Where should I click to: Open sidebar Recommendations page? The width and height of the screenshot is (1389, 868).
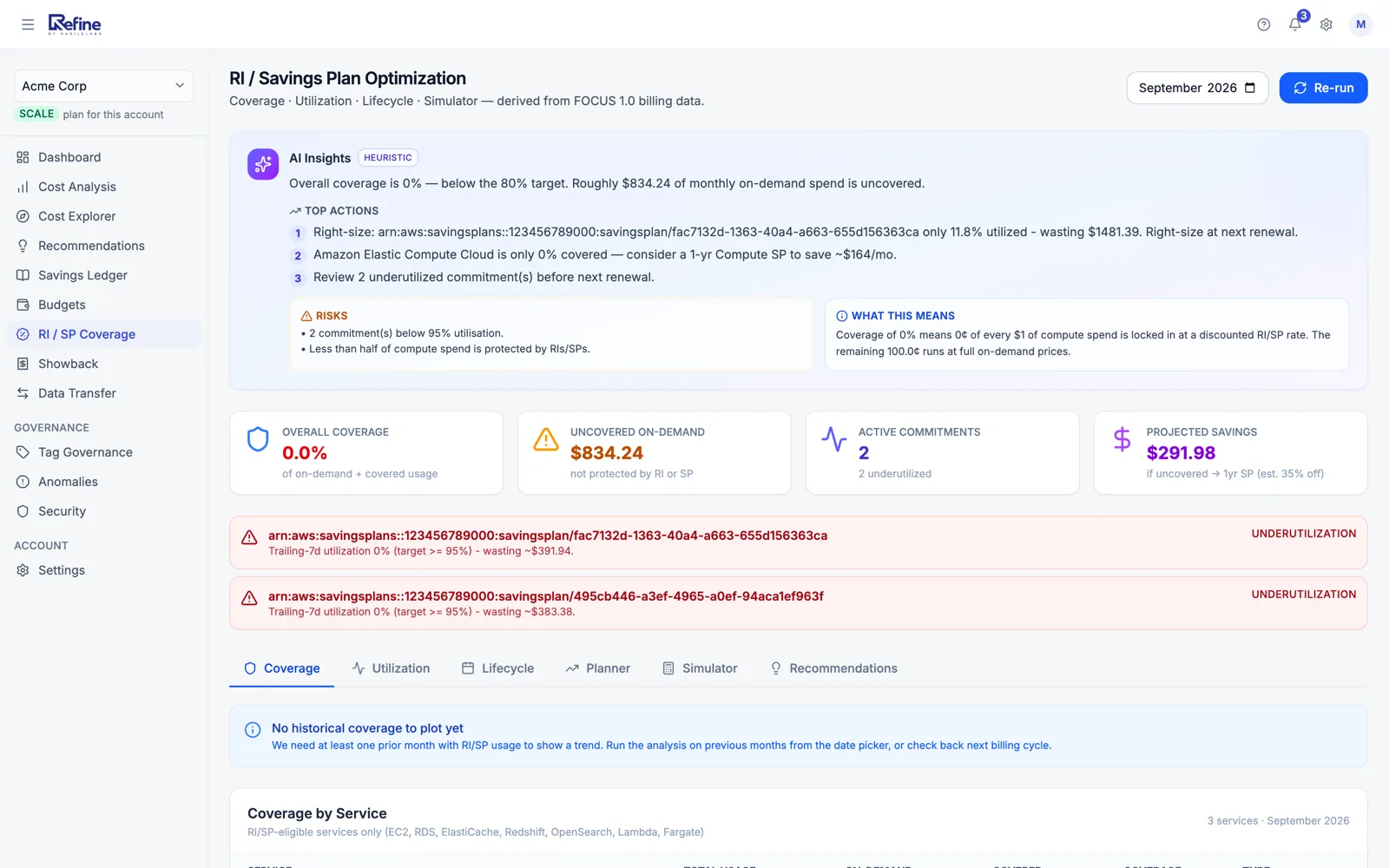pyautogui.click(x=104, y=246)
